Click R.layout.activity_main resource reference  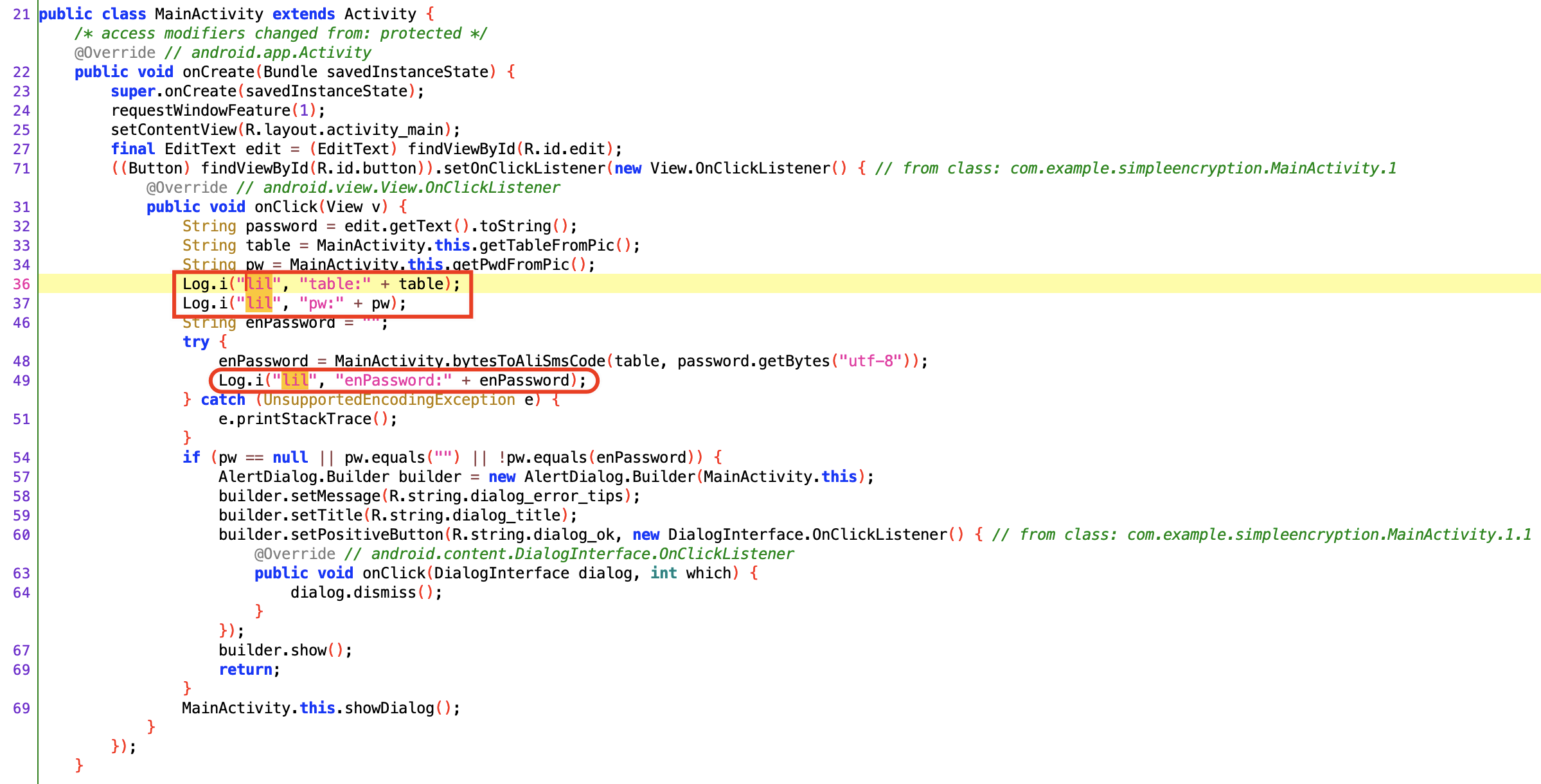pyautogui.click(x=344, y=130)
